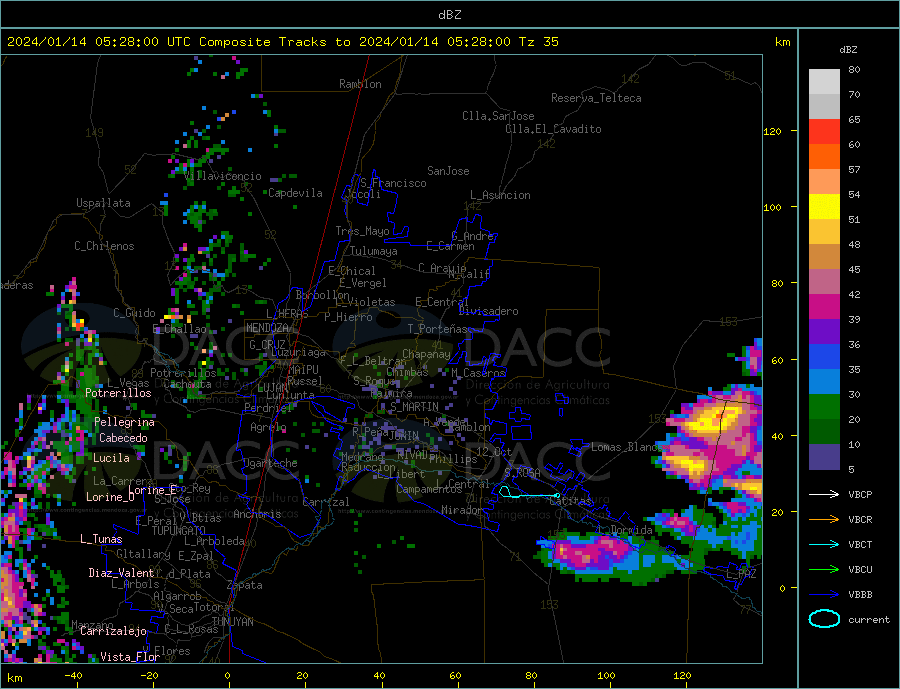Image resolution: width=900 pixels, height=689 pixels.
Task: Click the G_CRUZ label box
Action: (267, 345)
